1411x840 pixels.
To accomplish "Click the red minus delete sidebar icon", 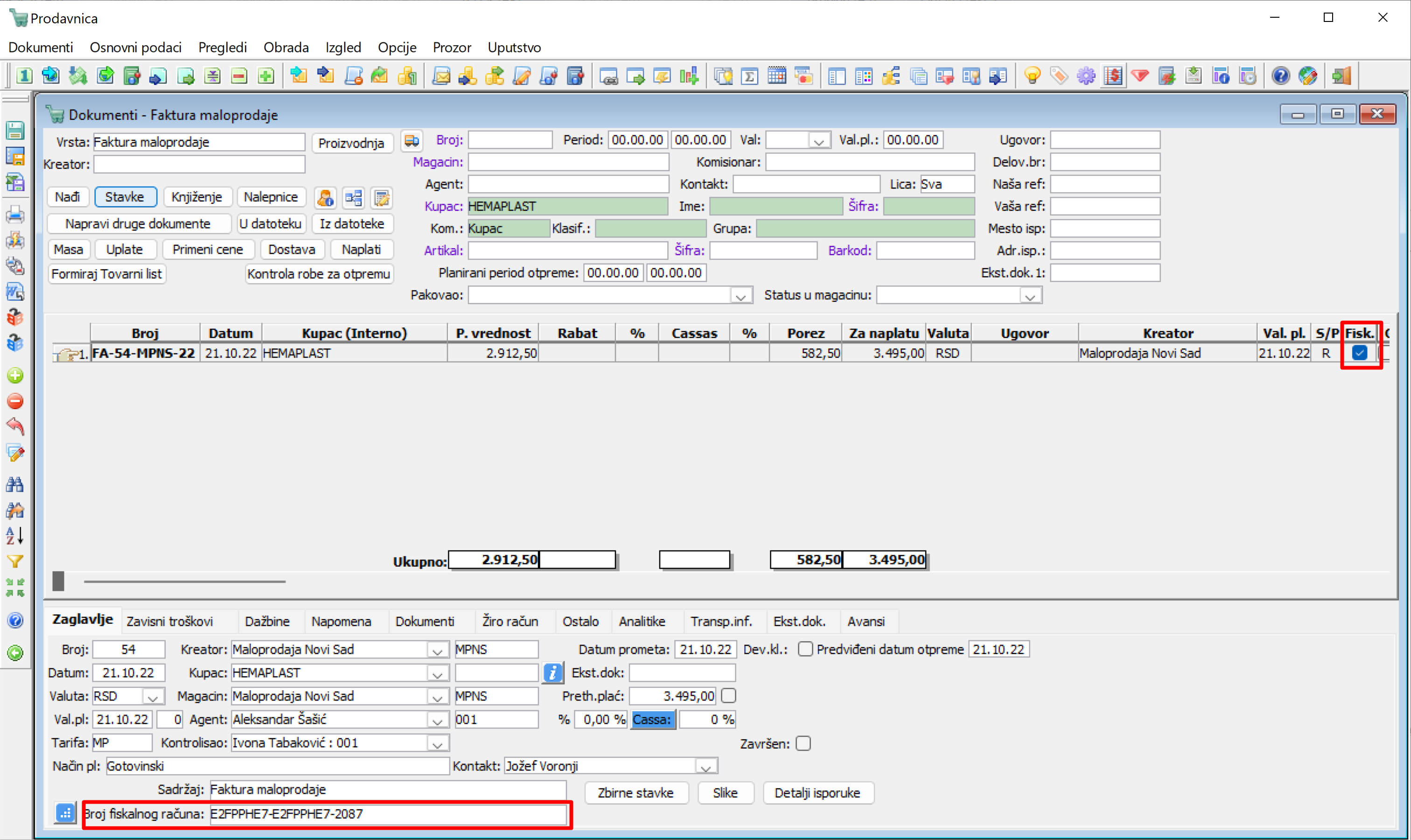I will coord(15,401).
